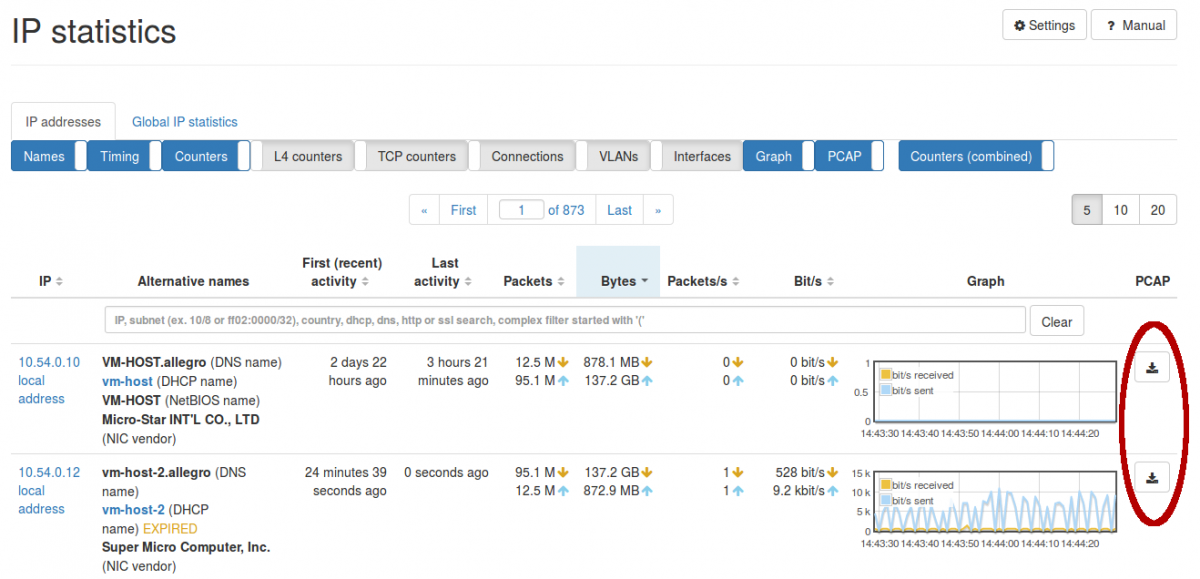Download PCAP capture for 10.54.0.12

pyautogui.click(x=1151, y=477)
